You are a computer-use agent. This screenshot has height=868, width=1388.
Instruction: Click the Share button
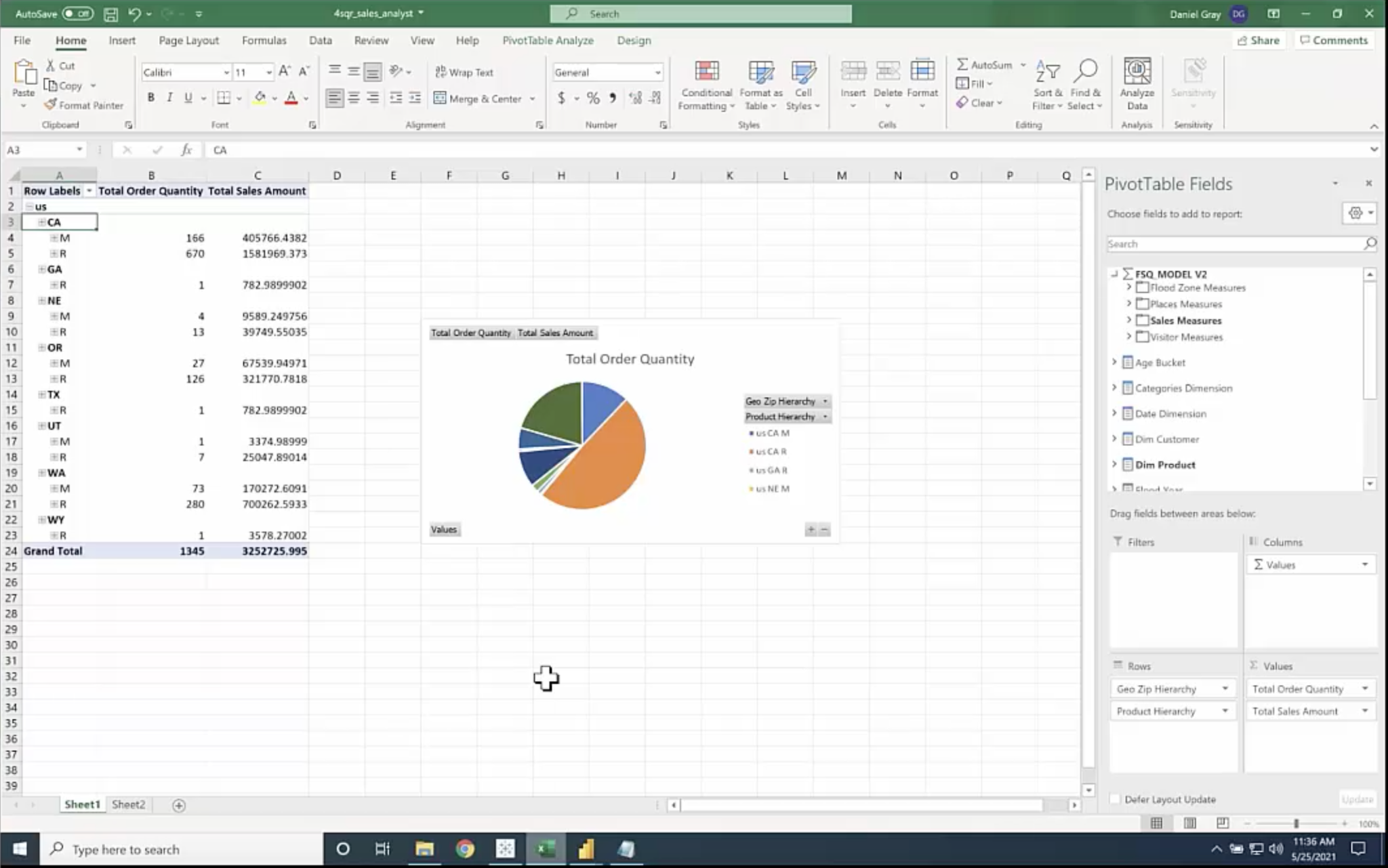coord(1259,41)
